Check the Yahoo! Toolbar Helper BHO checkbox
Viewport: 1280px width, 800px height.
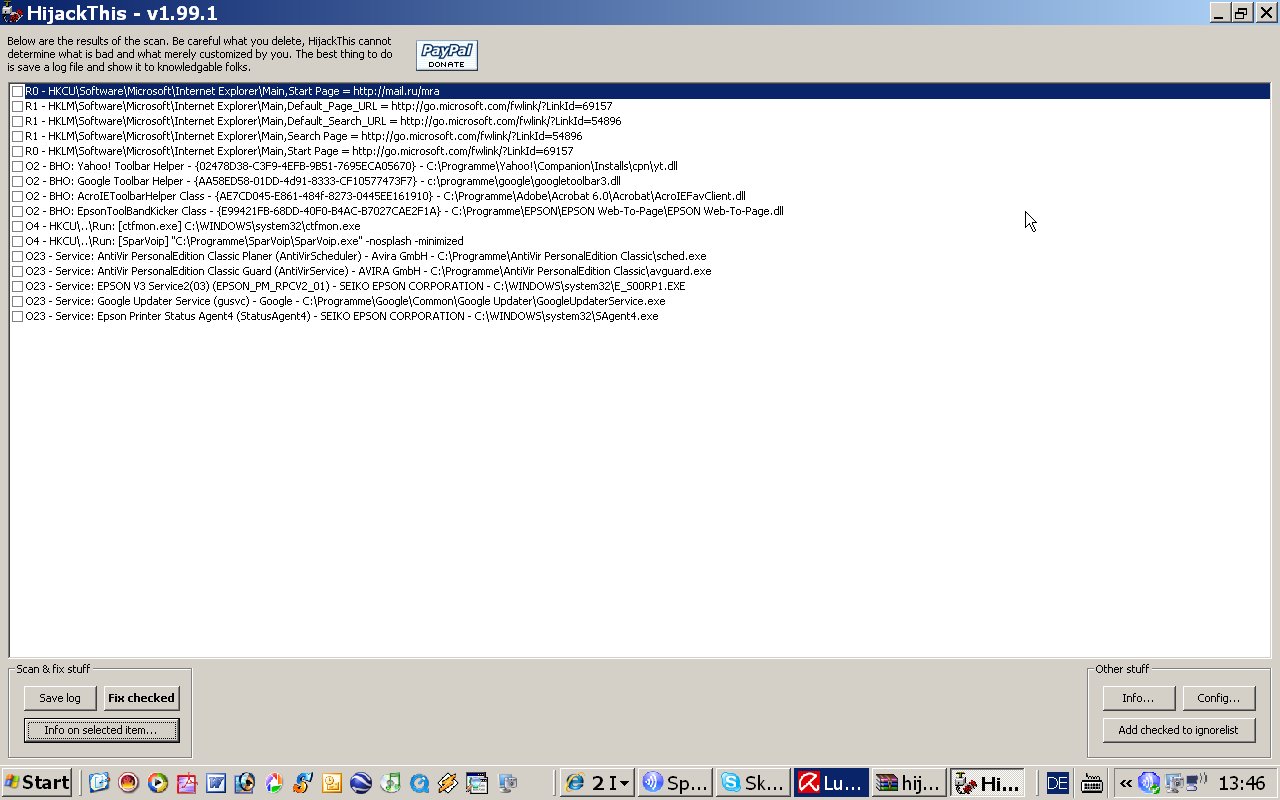pyautogui.click(x=18, y=166)
